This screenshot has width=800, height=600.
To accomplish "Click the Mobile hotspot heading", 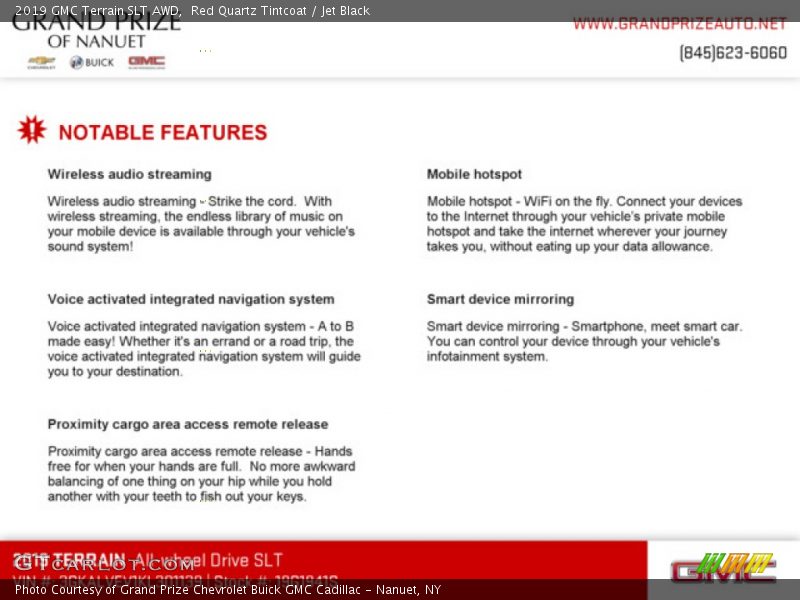I will 474,174.
